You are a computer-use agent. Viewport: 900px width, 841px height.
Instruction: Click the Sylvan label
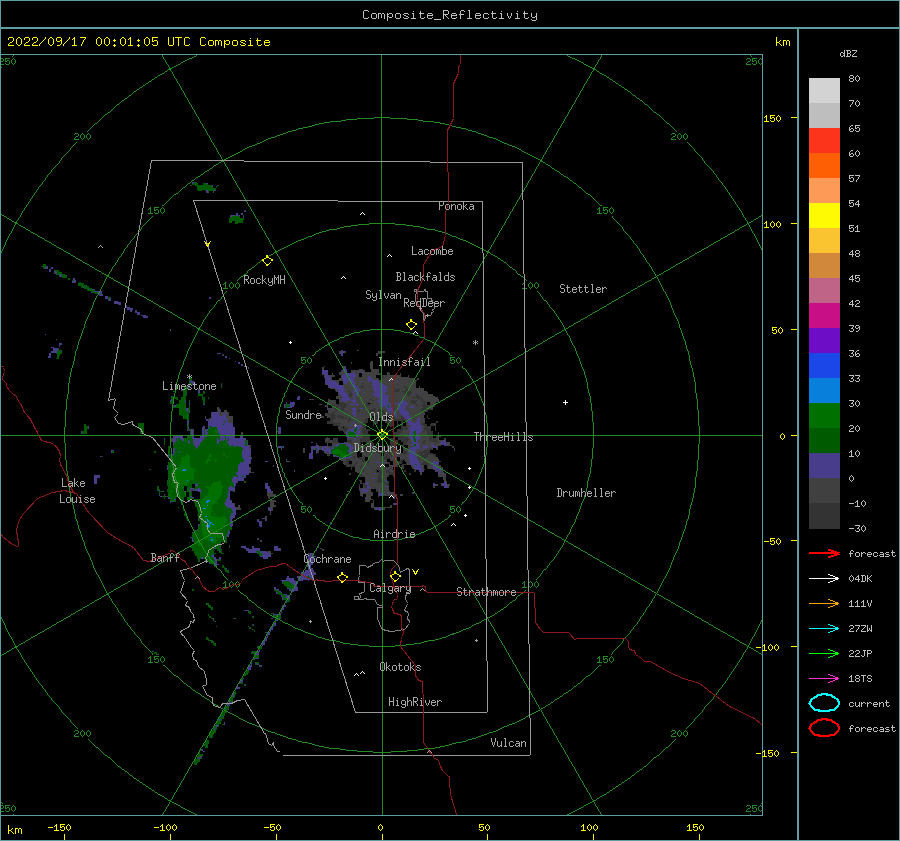coord(383,295)
